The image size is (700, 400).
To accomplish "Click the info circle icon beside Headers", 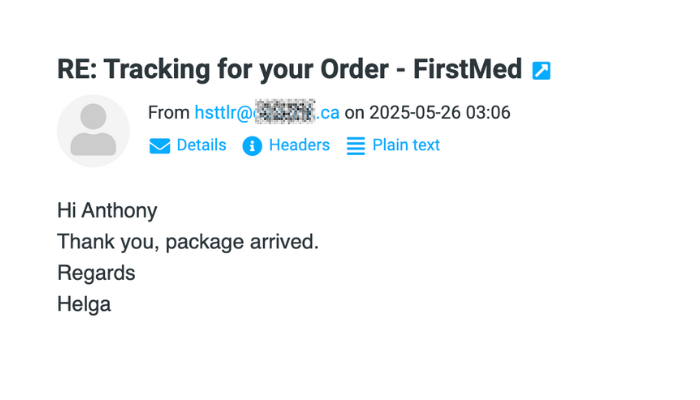I will [252, 146].
